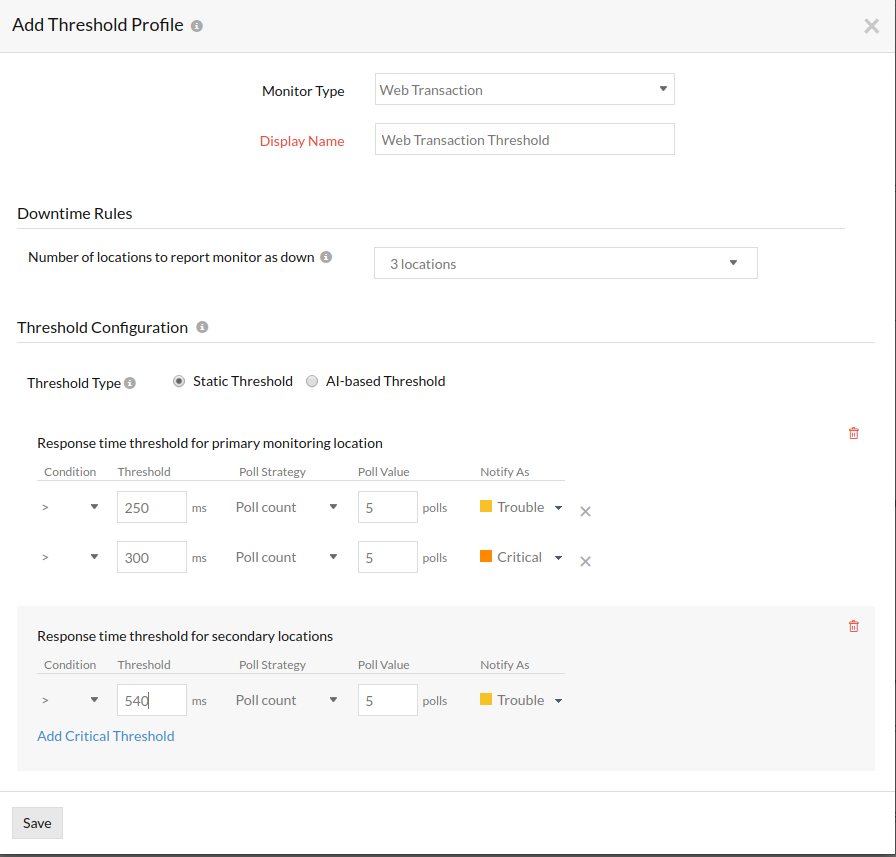Remove the 250 ms Trouble threshold row

point(586,511)
